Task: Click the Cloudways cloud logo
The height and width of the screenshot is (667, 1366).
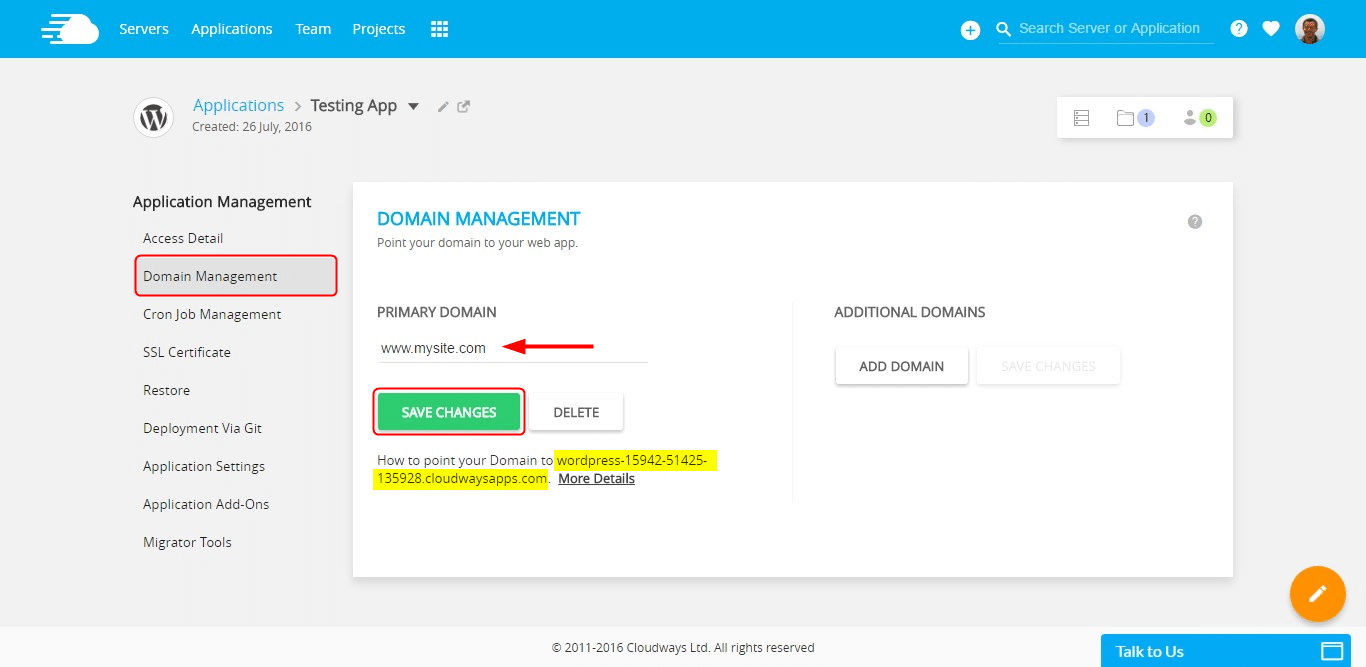Action: [x=70, y=29]
